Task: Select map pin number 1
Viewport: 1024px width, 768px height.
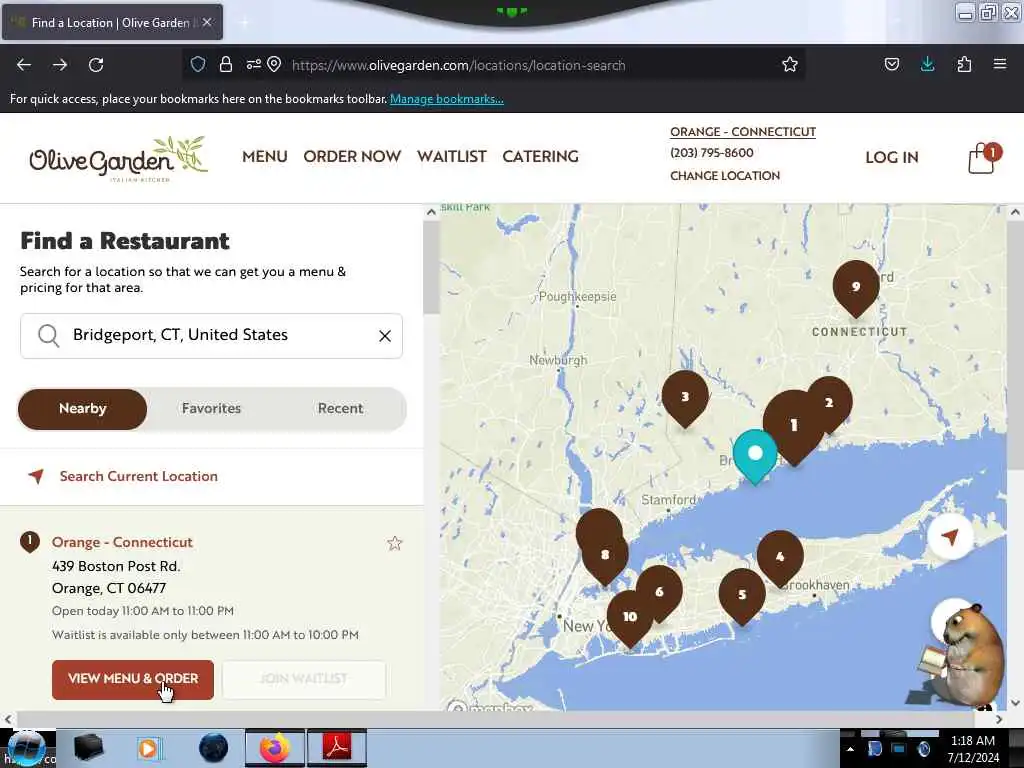Action: coord(793,426)
